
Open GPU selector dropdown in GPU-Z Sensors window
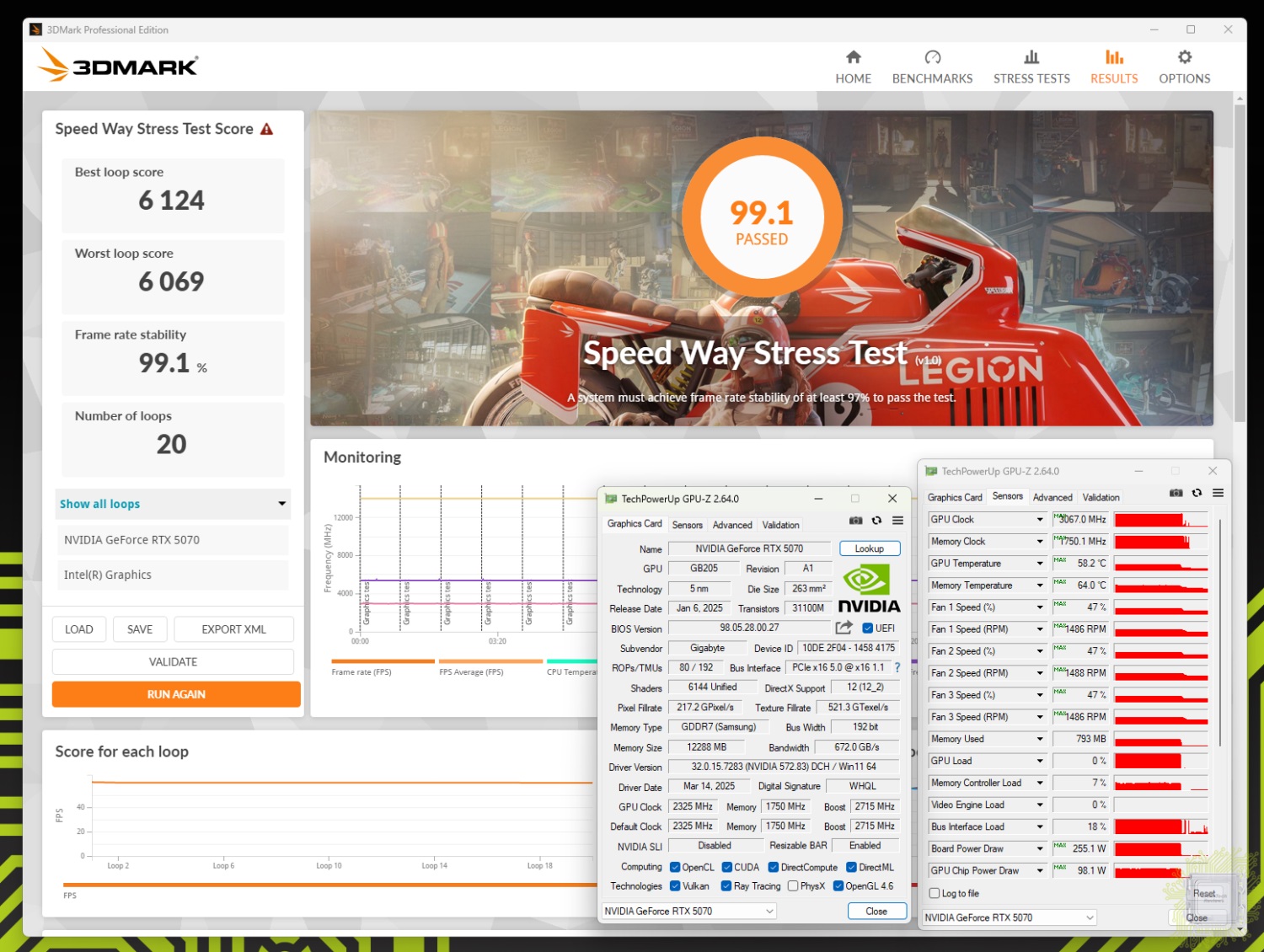tap(1010, 917)
